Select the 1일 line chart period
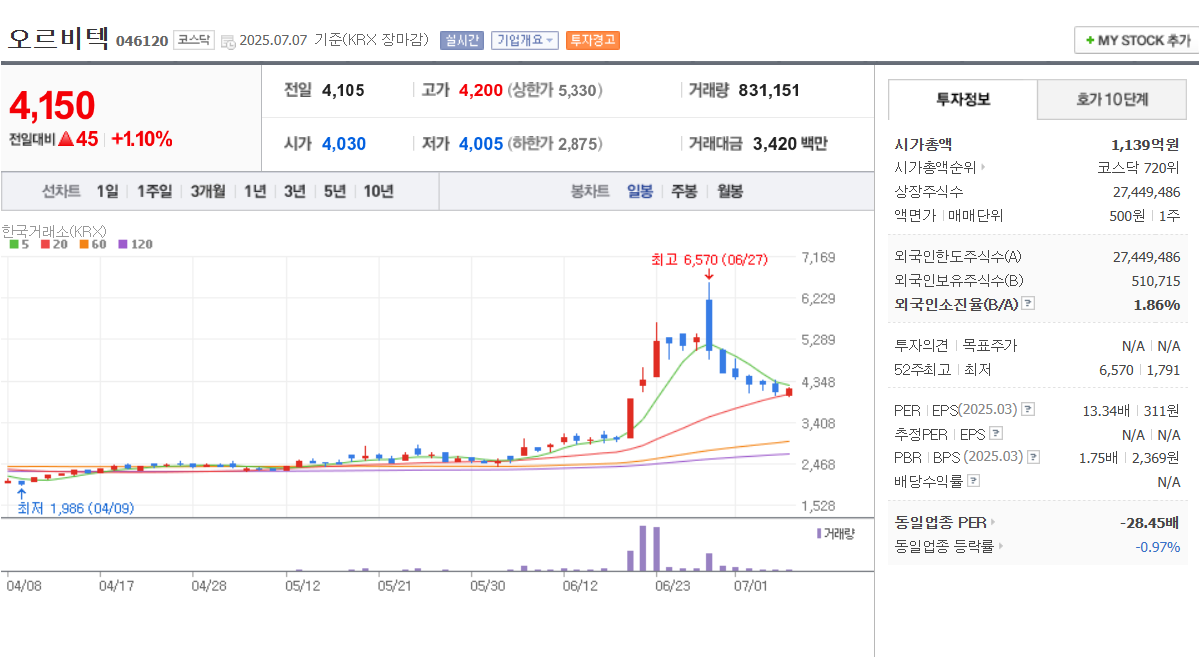This screenshot has width=1199, height=657. [107, 191]
